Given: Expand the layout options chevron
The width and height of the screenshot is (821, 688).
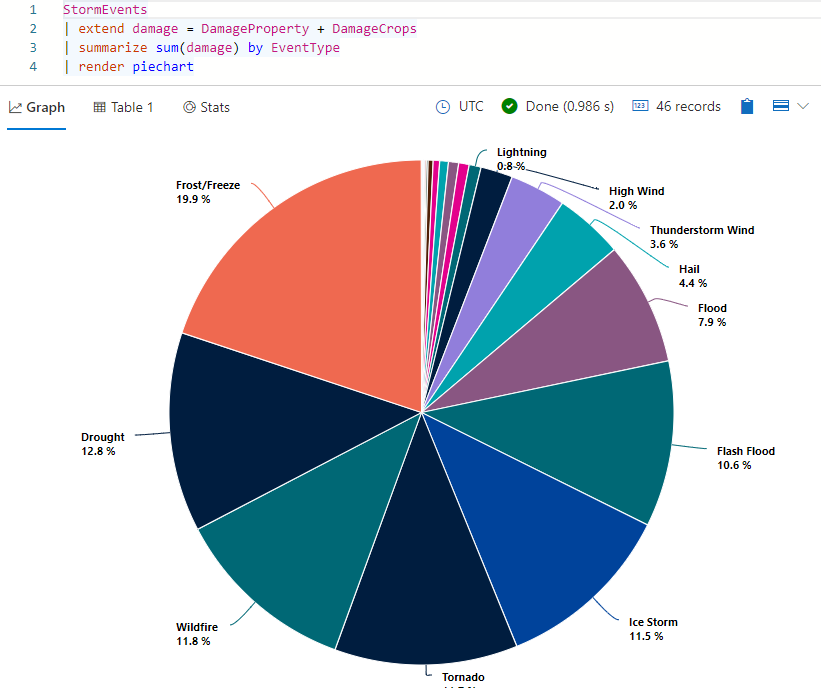Looking at the screenshot, I should [803, 106].
